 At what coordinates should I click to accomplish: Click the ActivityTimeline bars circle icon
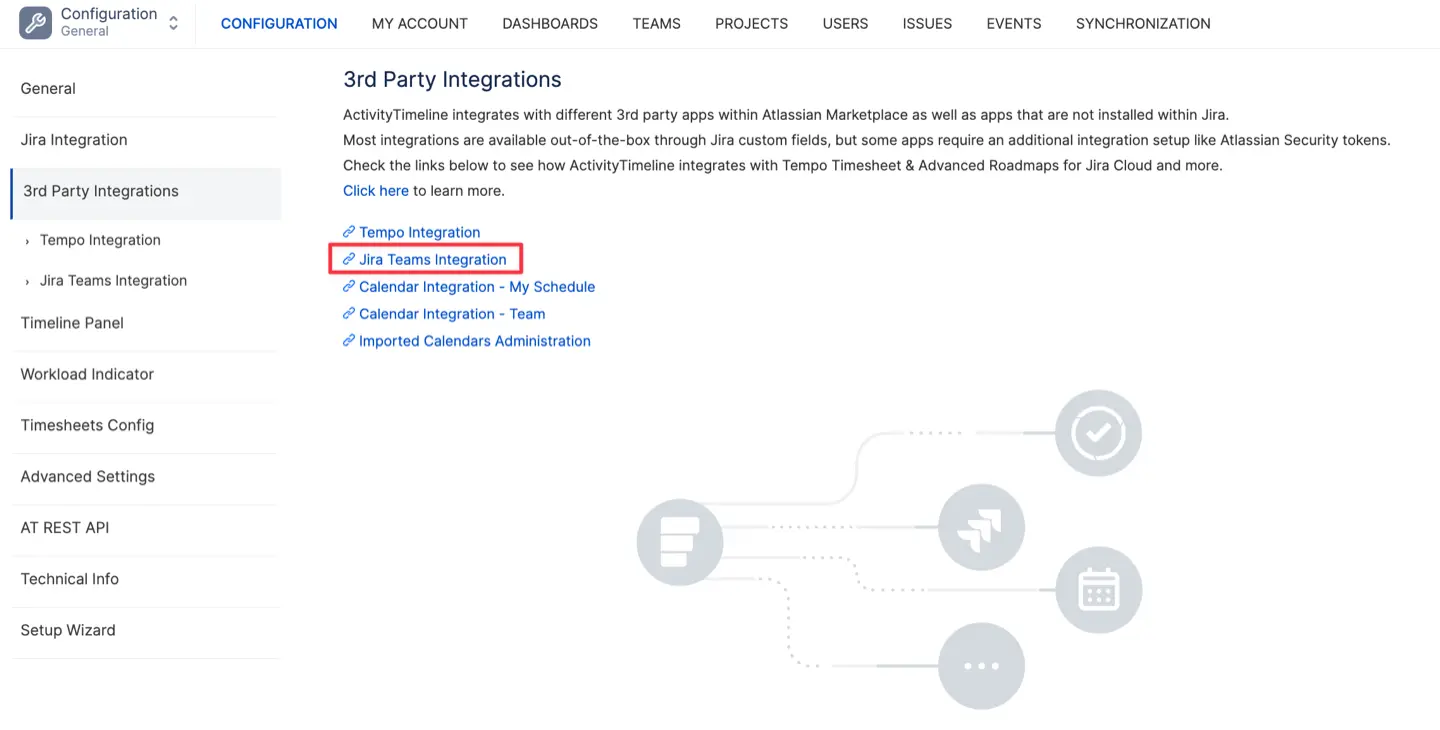click(679, 542)
